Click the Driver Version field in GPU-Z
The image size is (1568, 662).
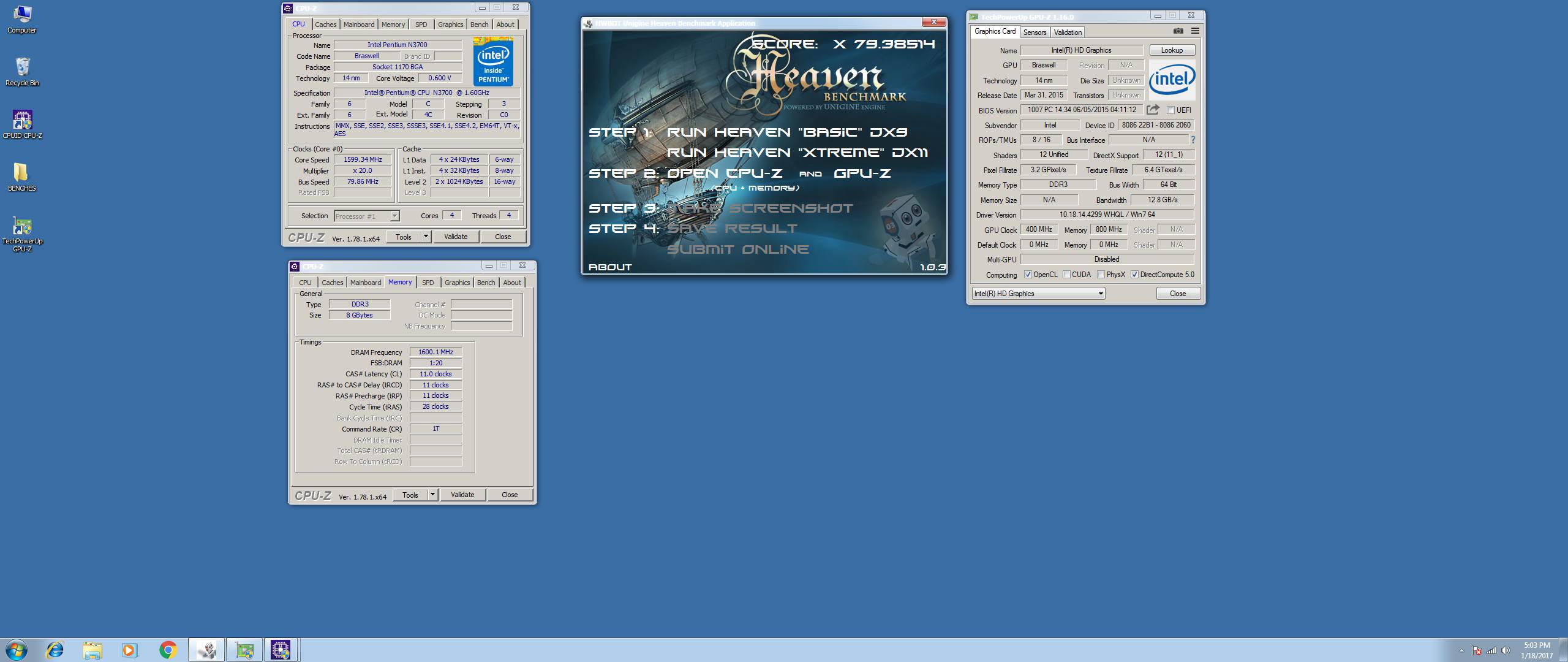point(1107,215)
